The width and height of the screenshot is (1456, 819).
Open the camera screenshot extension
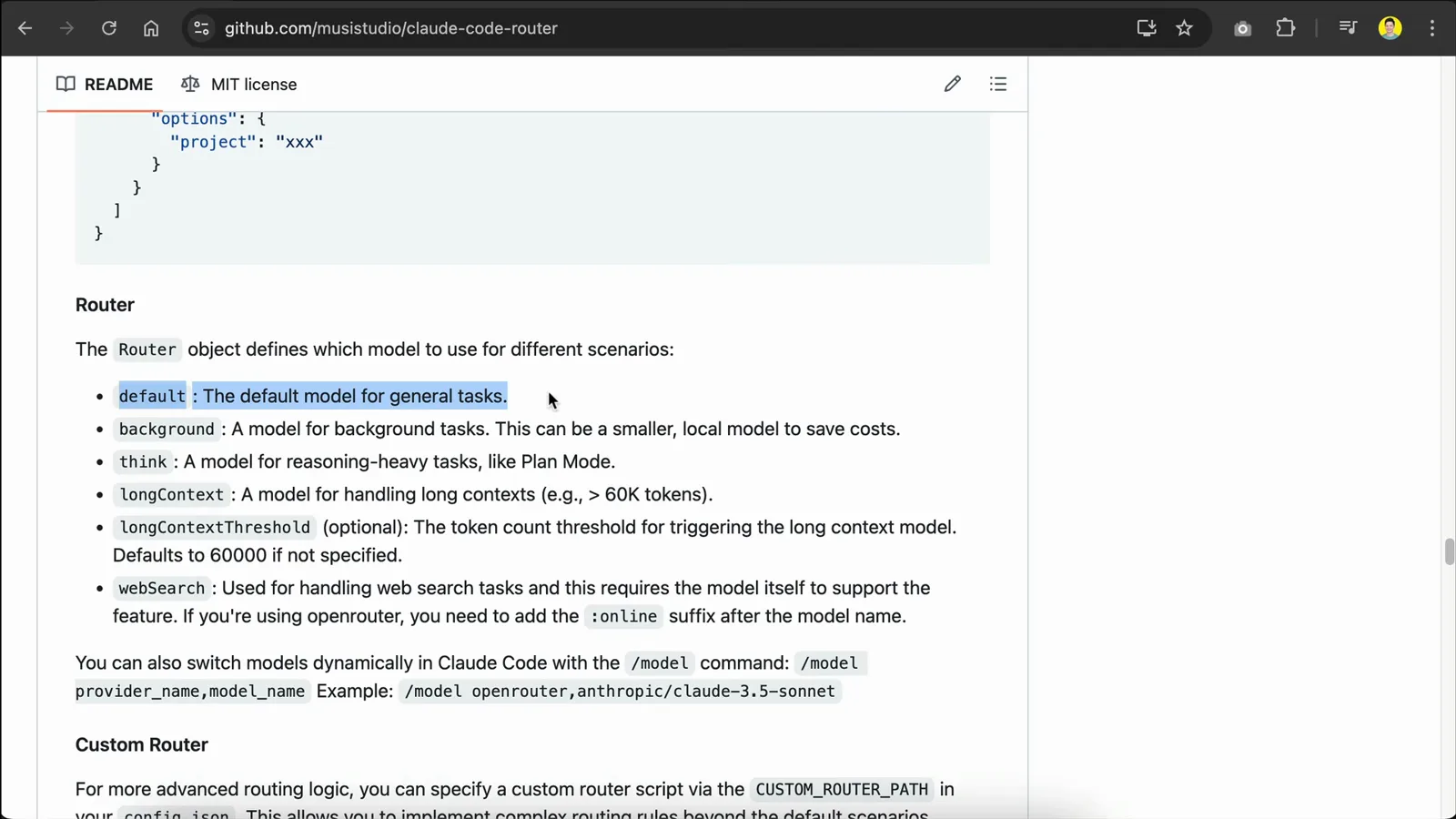[1242, 28]
